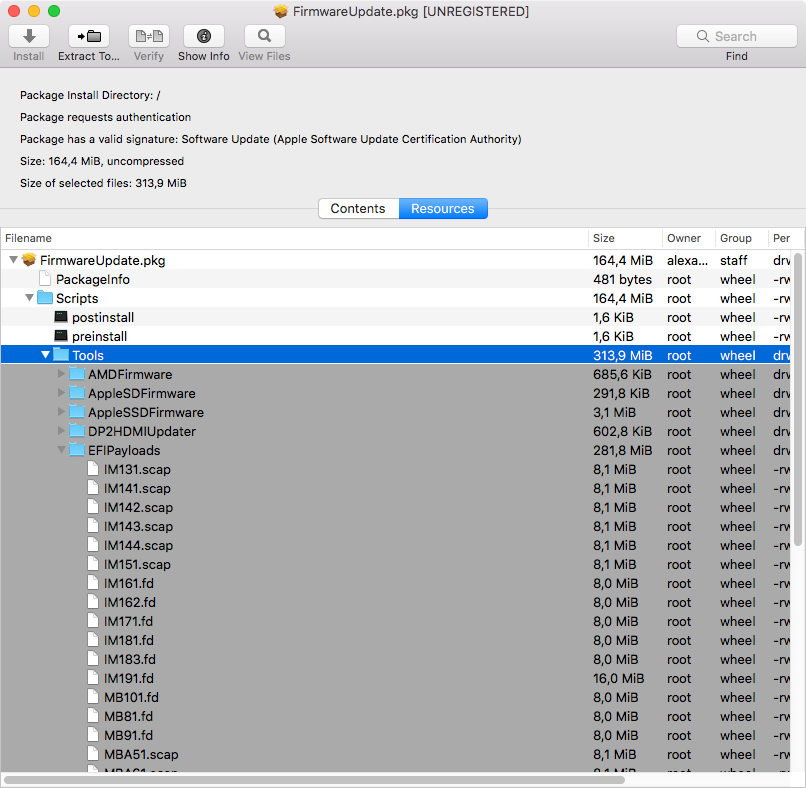Sort by the Group column header
Image resolution: width=806 pixels, height=788 pixels.
coord(741,239)
